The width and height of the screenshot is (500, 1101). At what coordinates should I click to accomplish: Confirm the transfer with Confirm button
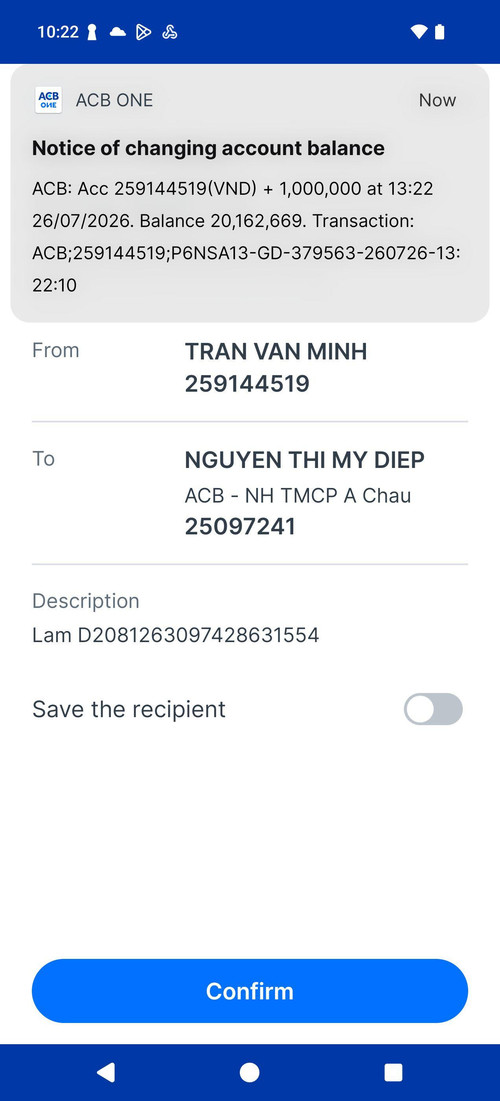[x=250, y=991]
